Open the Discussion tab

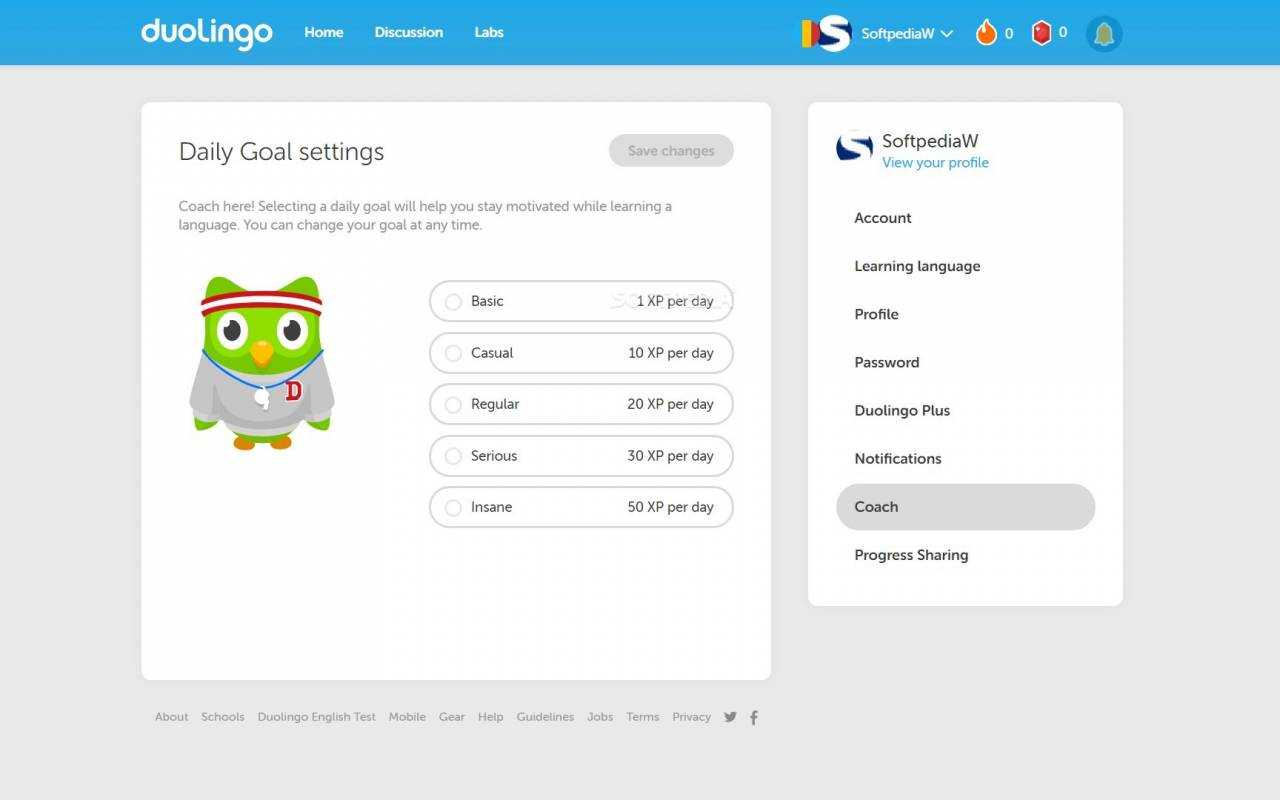point(409,32)
